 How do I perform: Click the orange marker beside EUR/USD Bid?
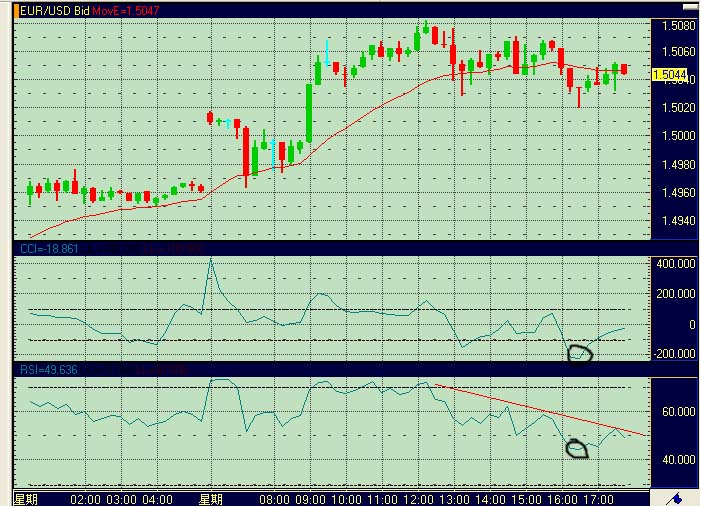pyautogui.click(x=17, y=11)
